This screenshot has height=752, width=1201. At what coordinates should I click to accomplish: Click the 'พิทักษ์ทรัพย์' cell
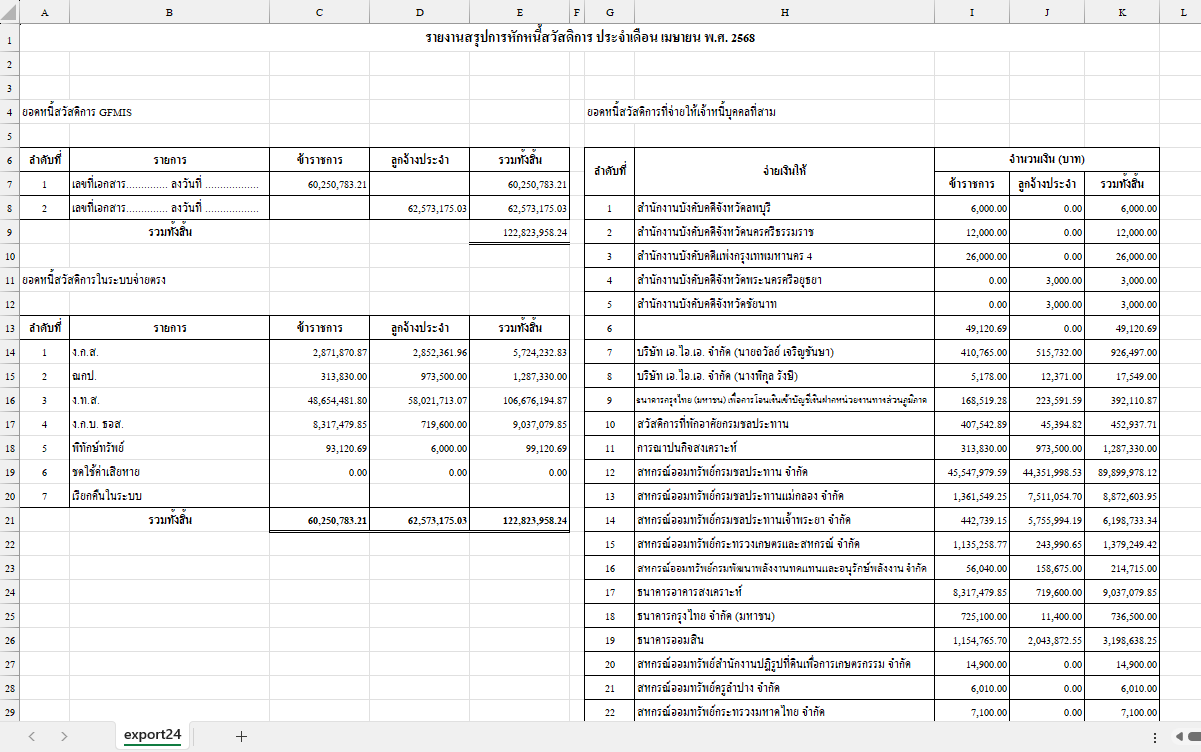tap(169, 448)
